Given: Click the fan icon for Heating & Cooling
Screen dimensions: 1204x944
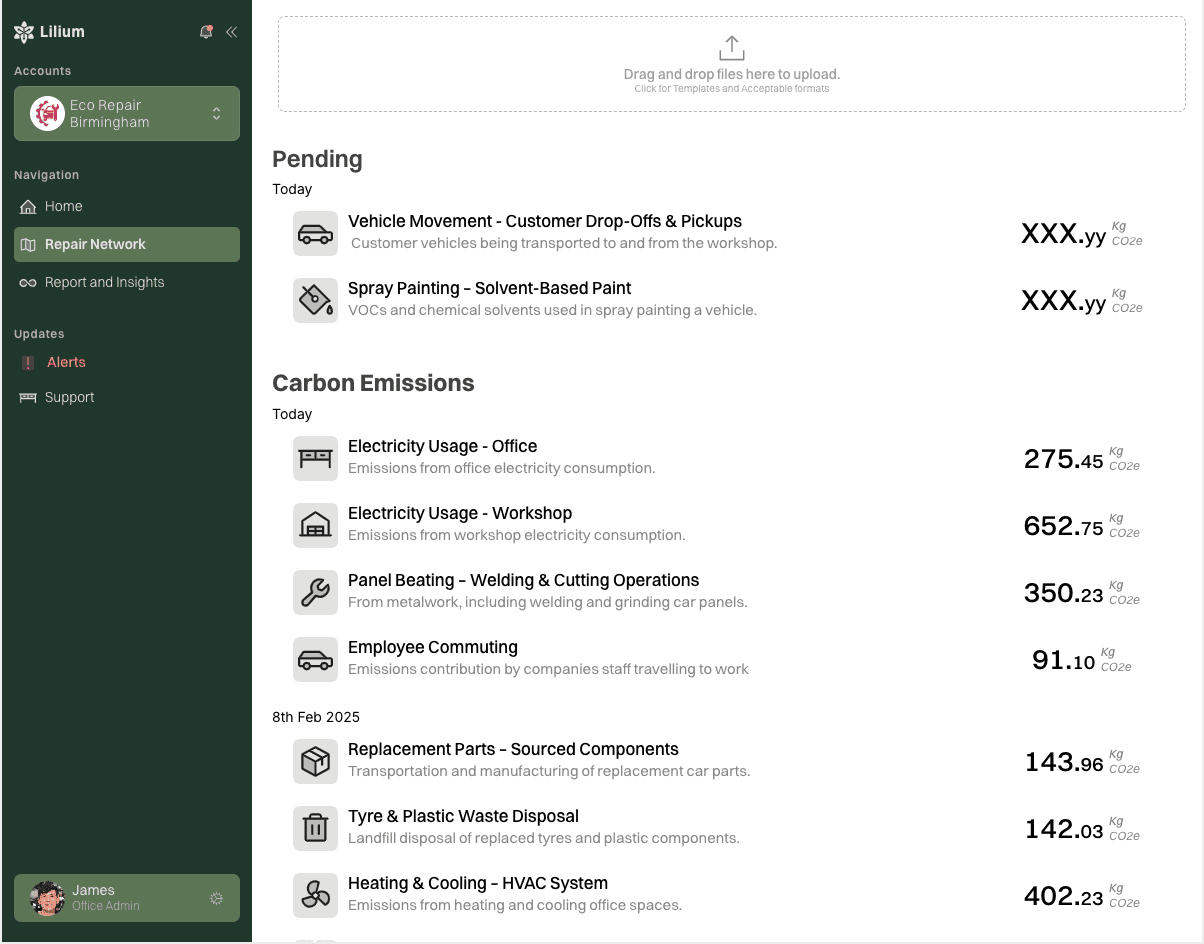Looking at the screenshot, I should 315,895.
